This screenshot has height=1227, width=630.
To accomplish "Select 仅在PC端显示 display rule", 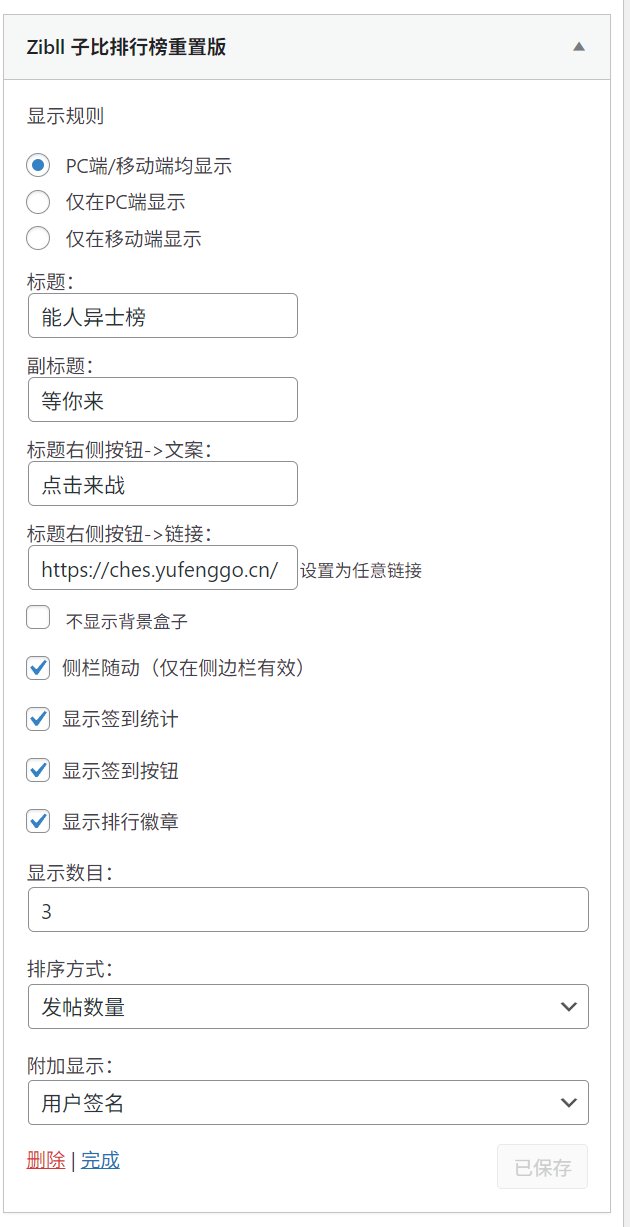I will tap(37, 201).
